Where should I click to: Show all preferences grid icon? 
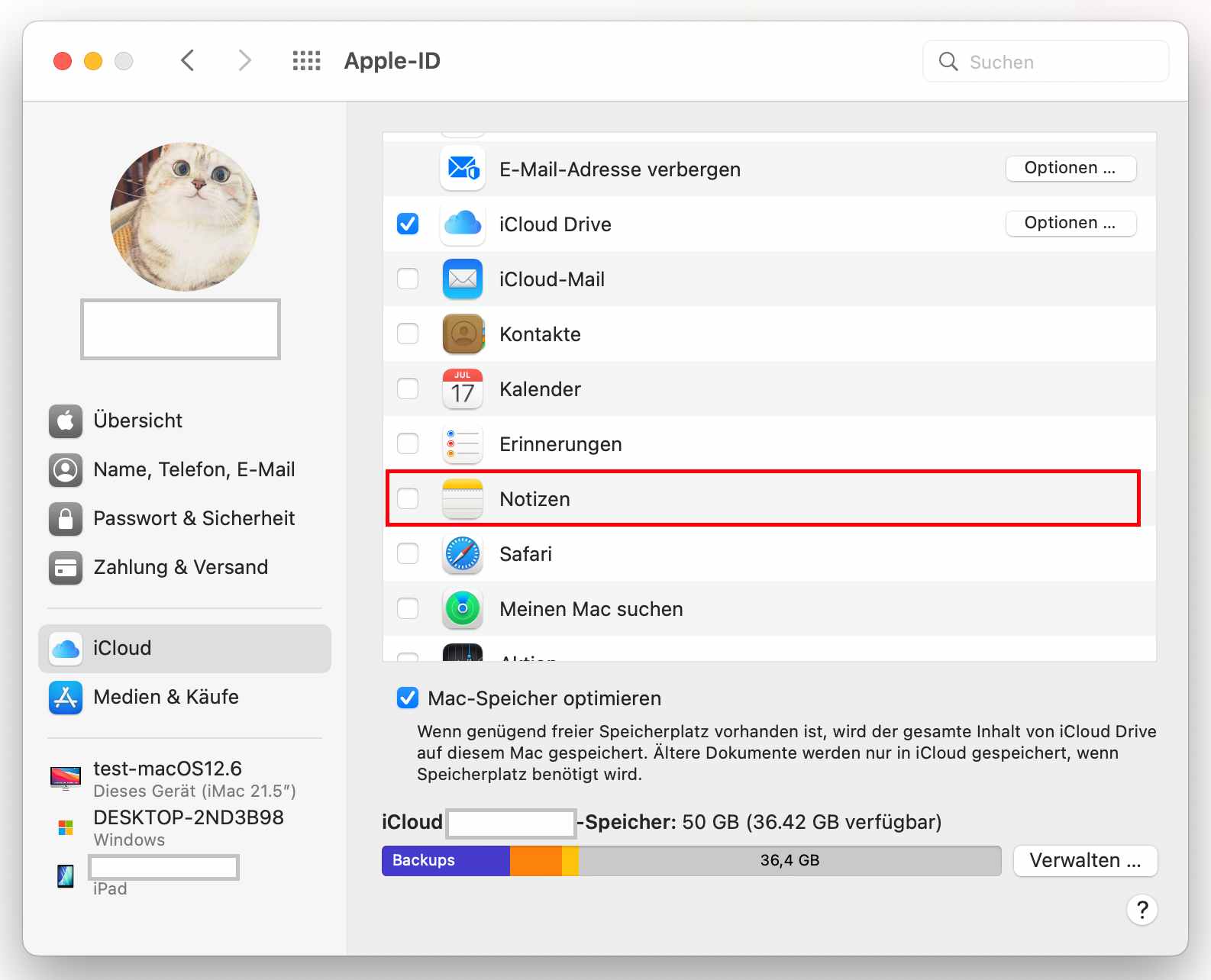click(307, 60)
